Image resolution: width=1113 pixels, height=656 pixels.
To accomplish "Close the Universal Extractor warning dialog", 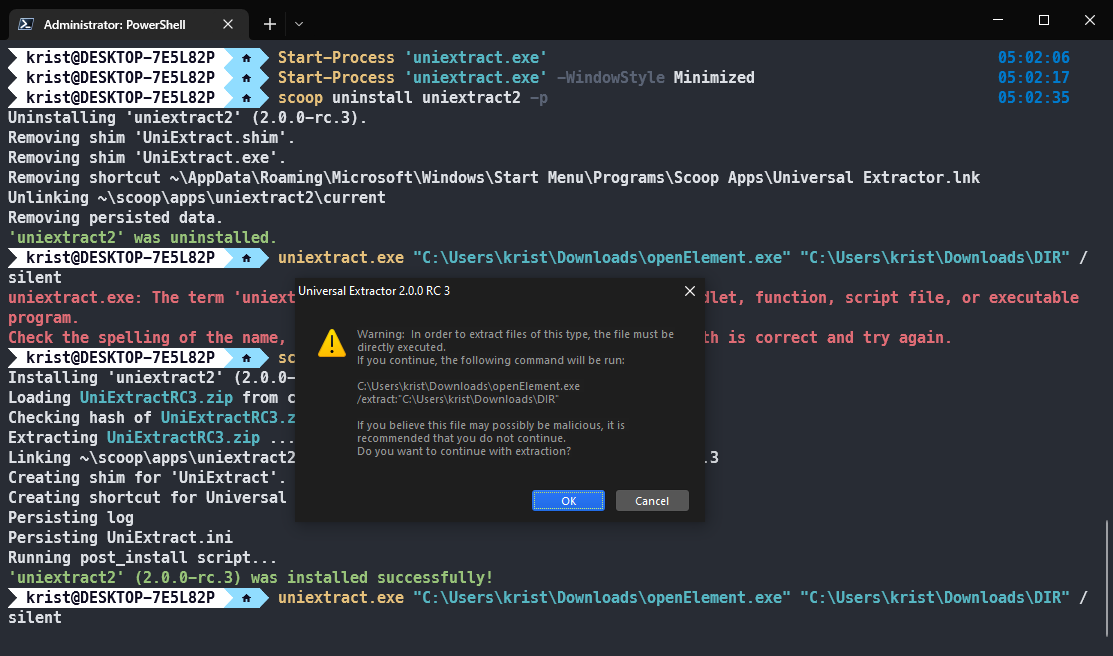I will 689,291.
